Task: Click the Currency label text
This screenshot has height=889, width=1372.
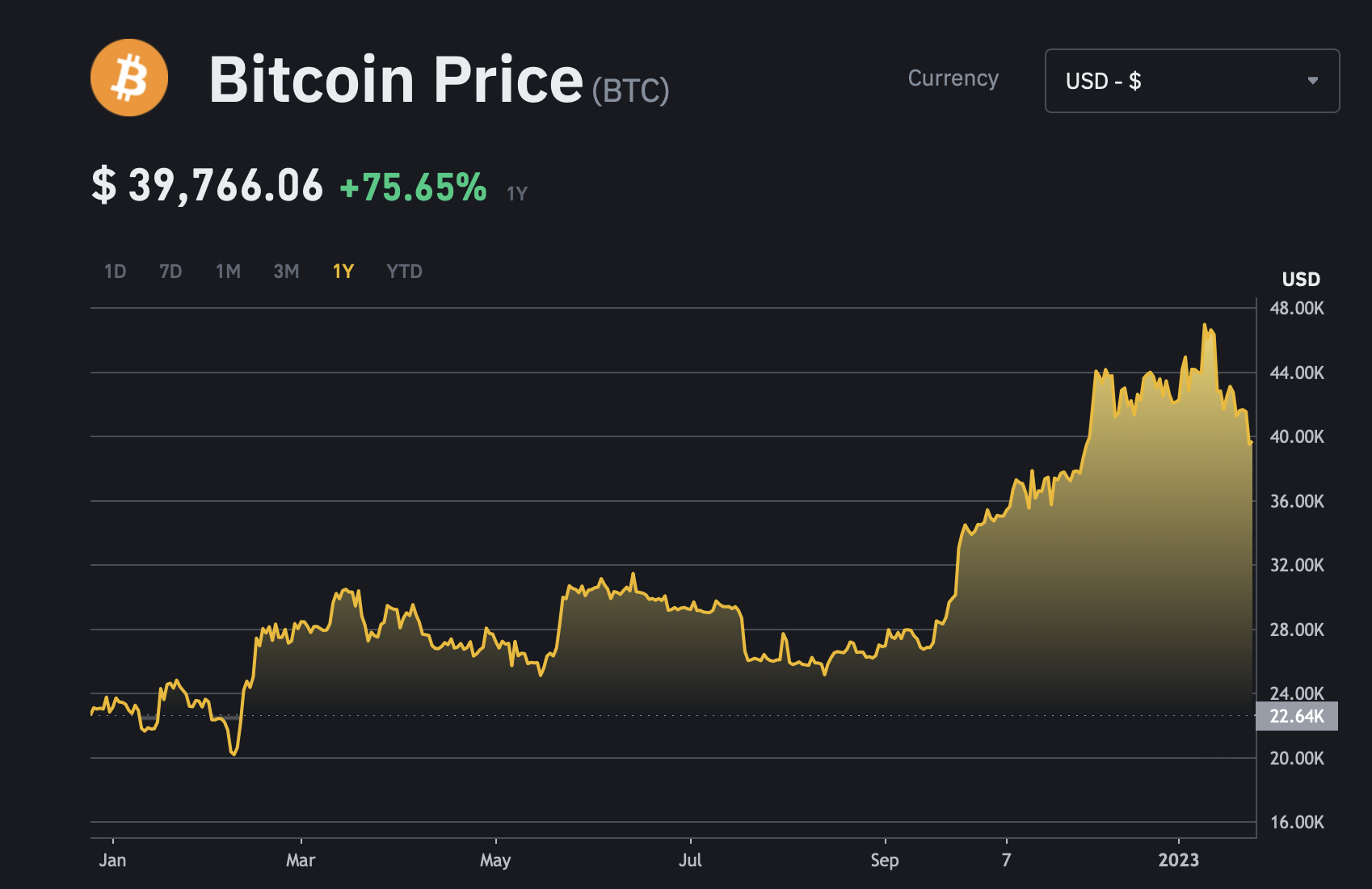Action: [953, 78]
